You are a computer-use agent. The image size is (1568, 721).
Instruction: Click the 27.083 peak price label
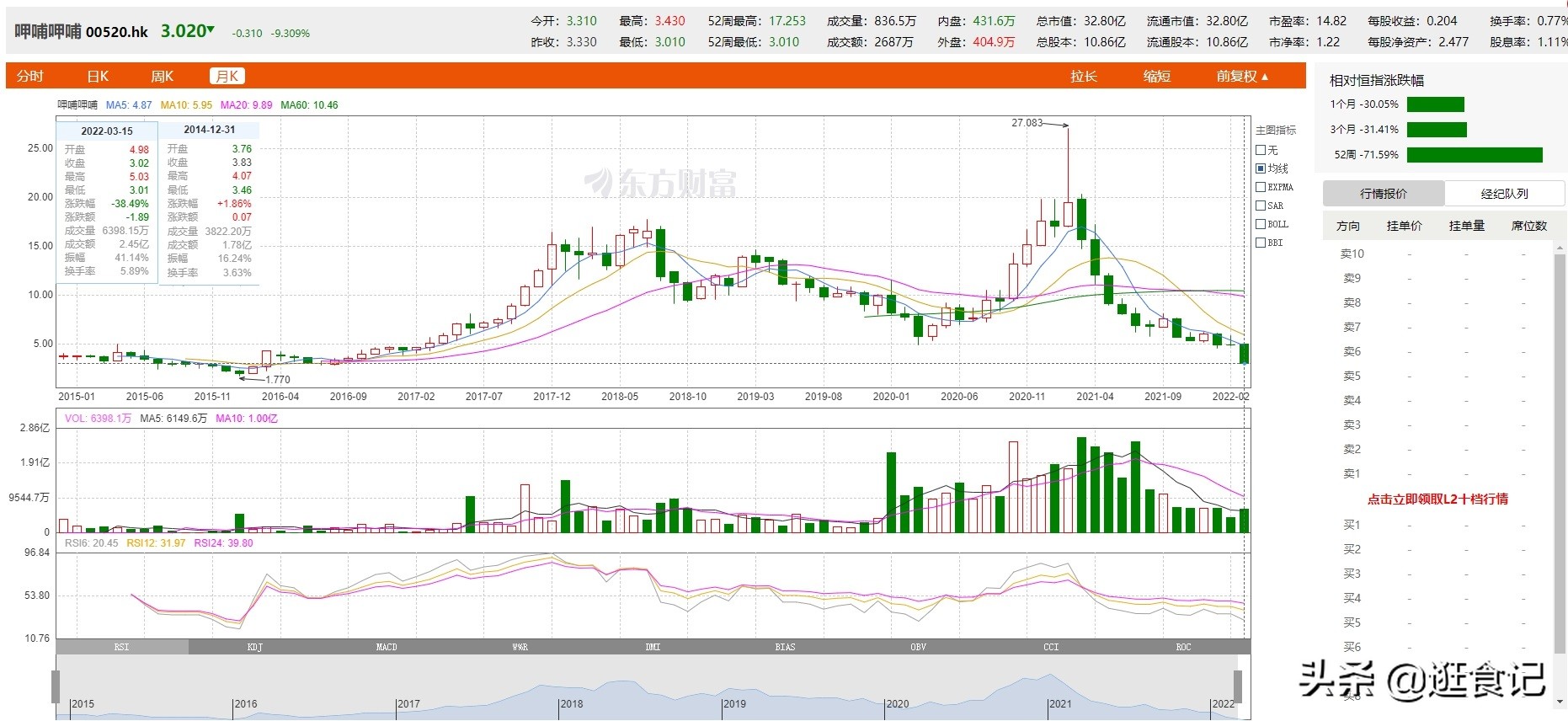(1027, 123)
